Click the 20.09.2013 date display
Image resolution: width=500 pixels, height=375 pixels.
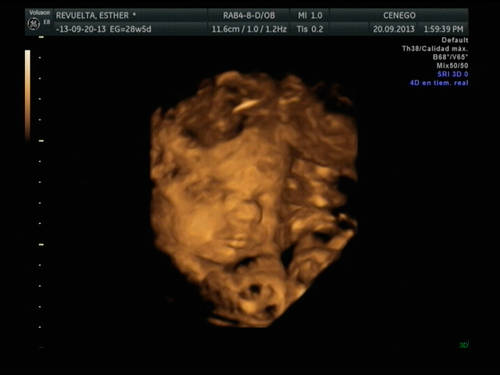tap(394, 29)
